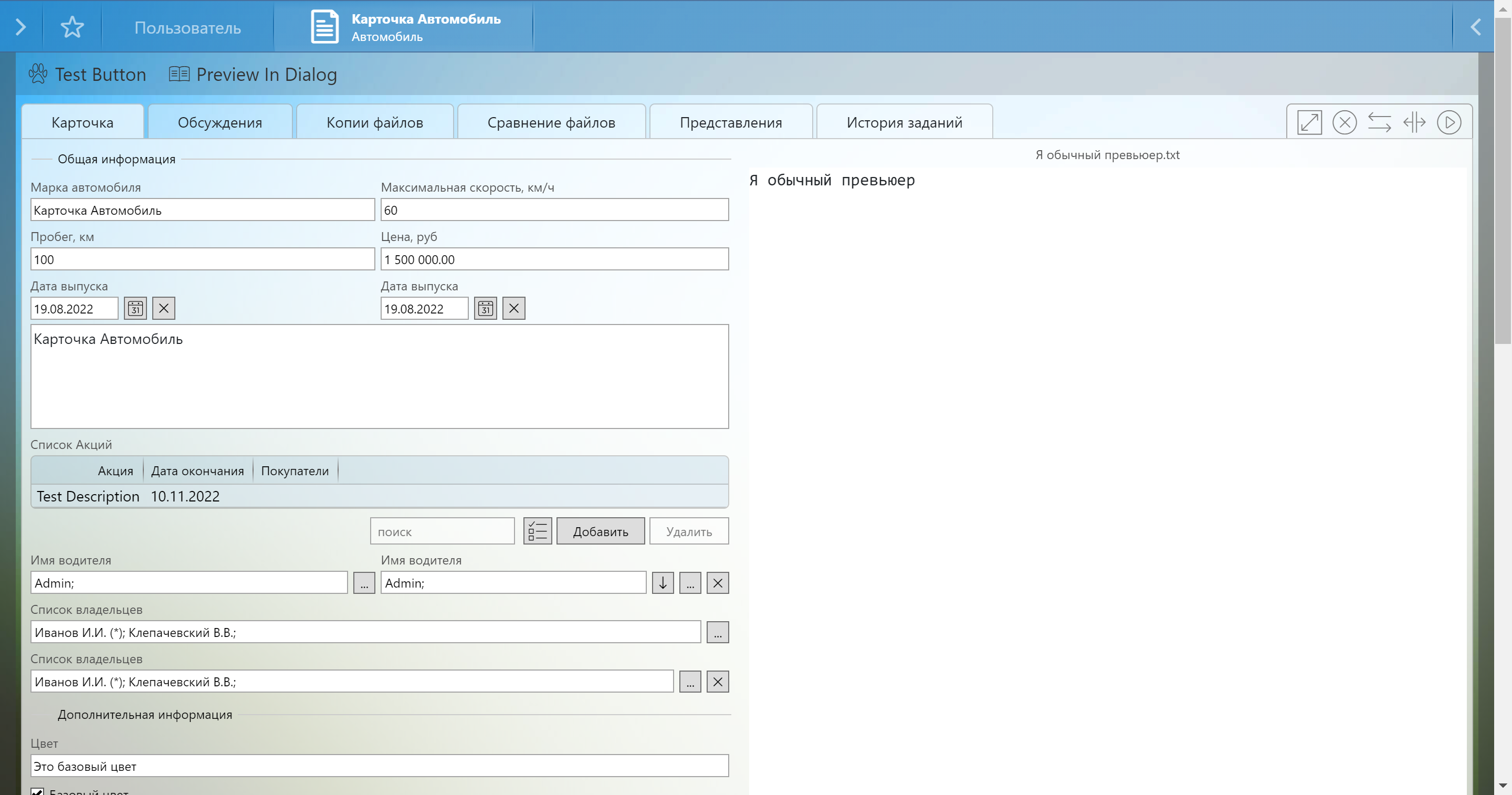Screen dimensions: 1512x795
Task: Toggle the Базовый цвет checkbox
Action: 37,791
